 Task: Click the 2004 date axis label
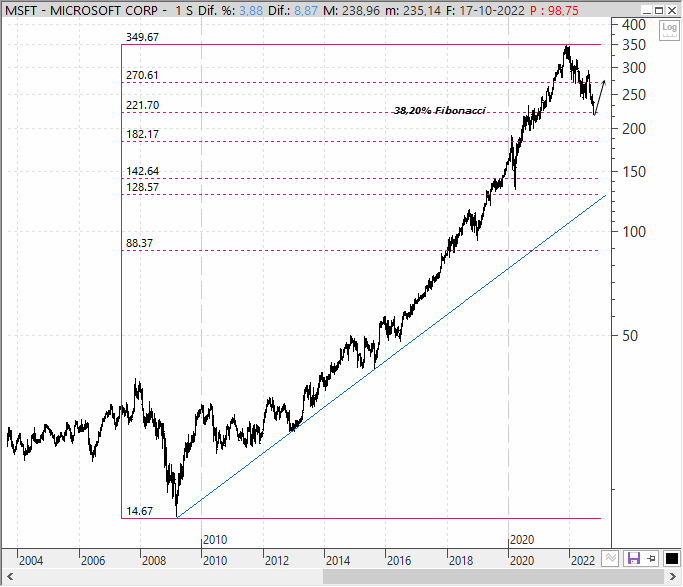tap(31, 560)
